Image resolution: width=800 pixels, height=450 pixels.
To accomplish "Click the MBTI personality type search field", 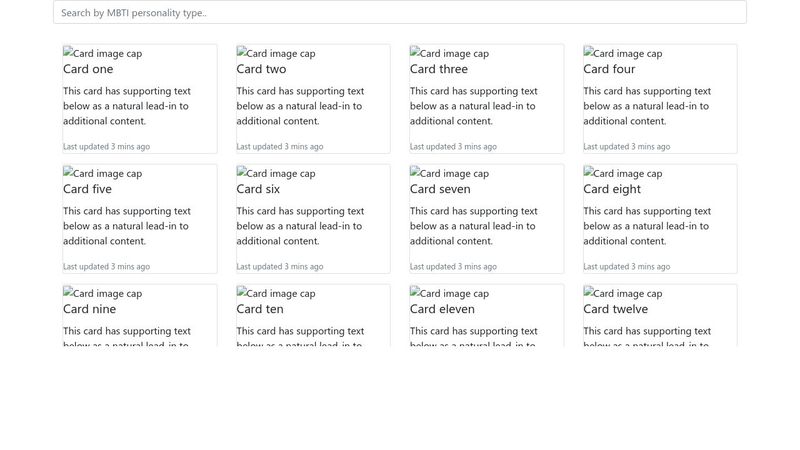I will tap(400, 13).
